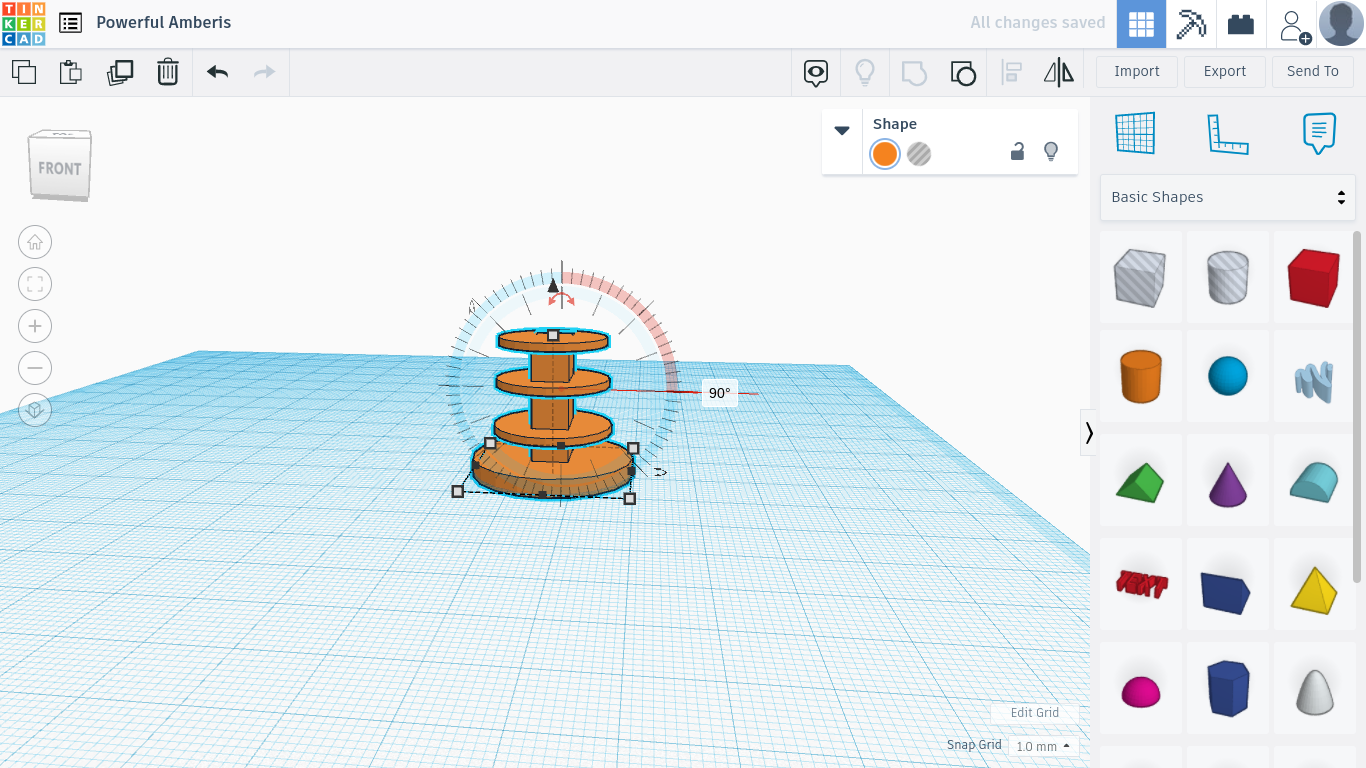The image size is (1366, 768).
Task: Switch to Blocks pickaxe mode
Action: [x=1191, y=24]
